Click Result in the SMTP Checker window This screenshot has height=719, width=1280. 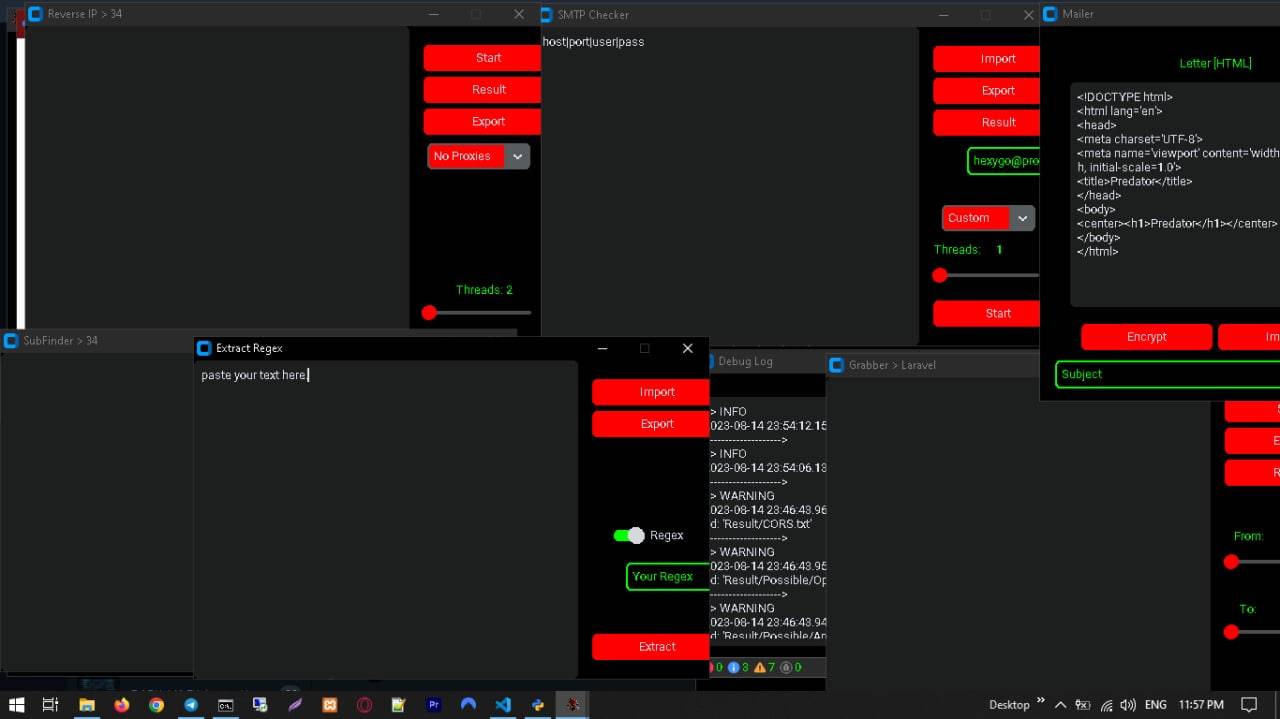pos(986,123)
